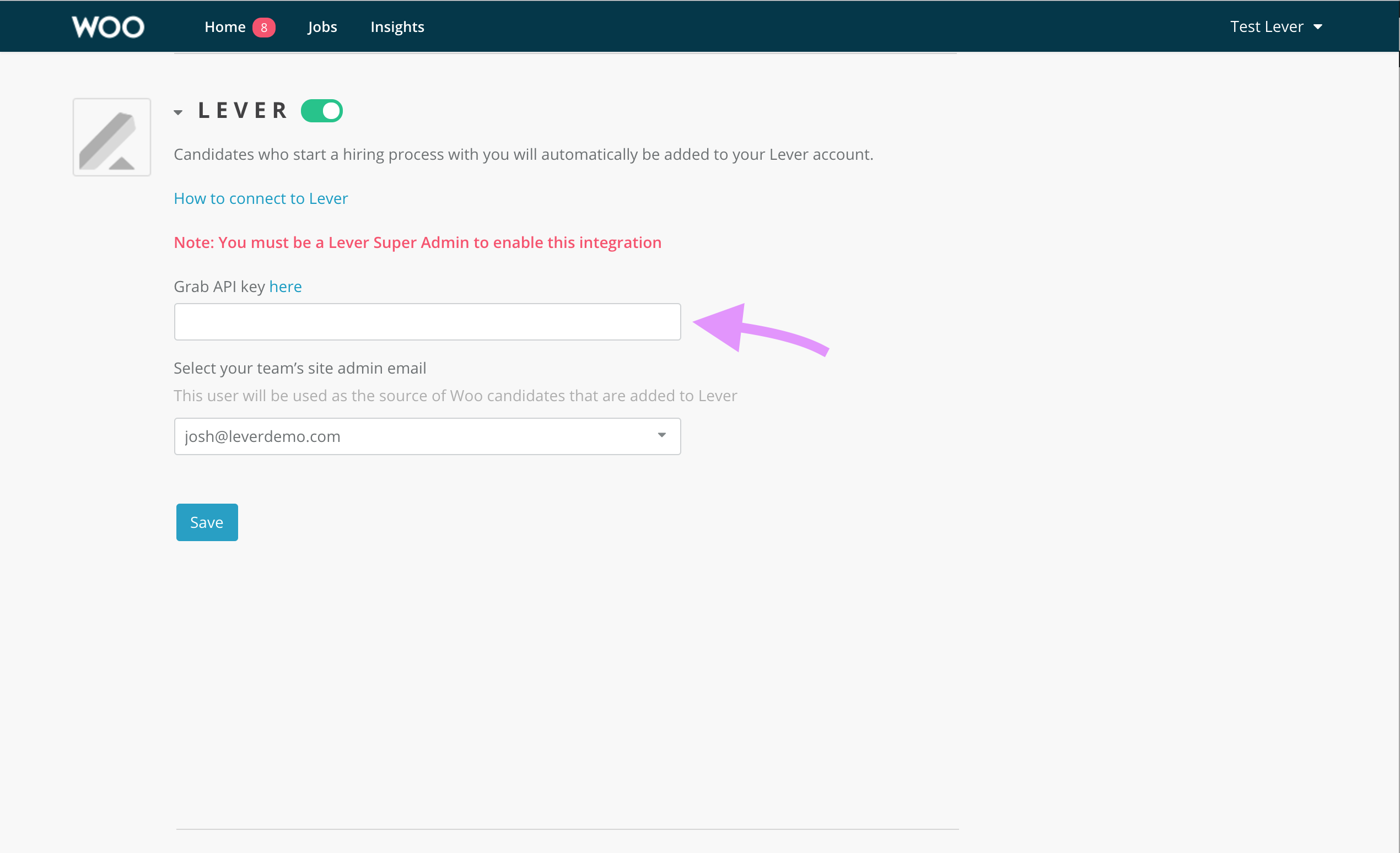This screenshot has height=853, width=1400.
Task: Go to the Jobs page
Action: pyautogui.click(x=322, y=26)
